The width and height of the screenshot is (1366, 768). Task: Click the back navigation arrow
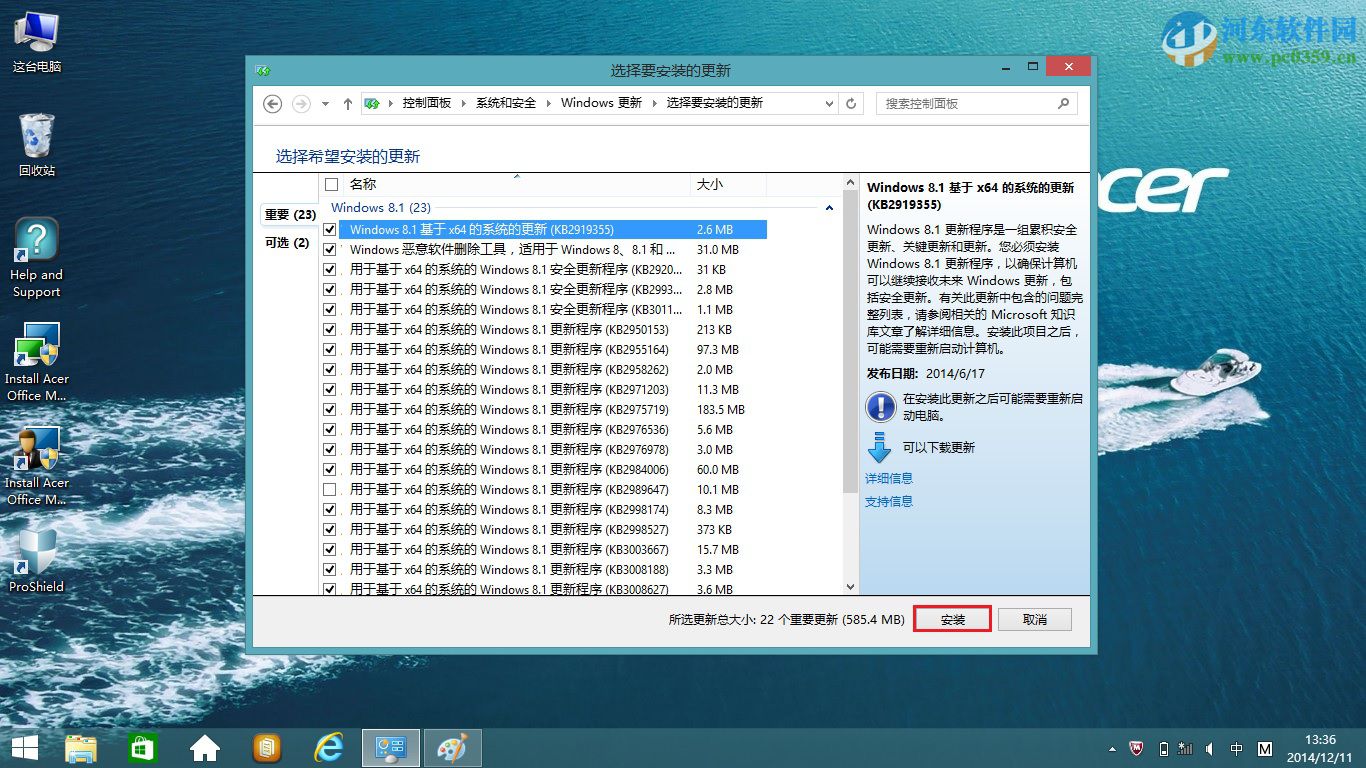click(x=272, y=103)
